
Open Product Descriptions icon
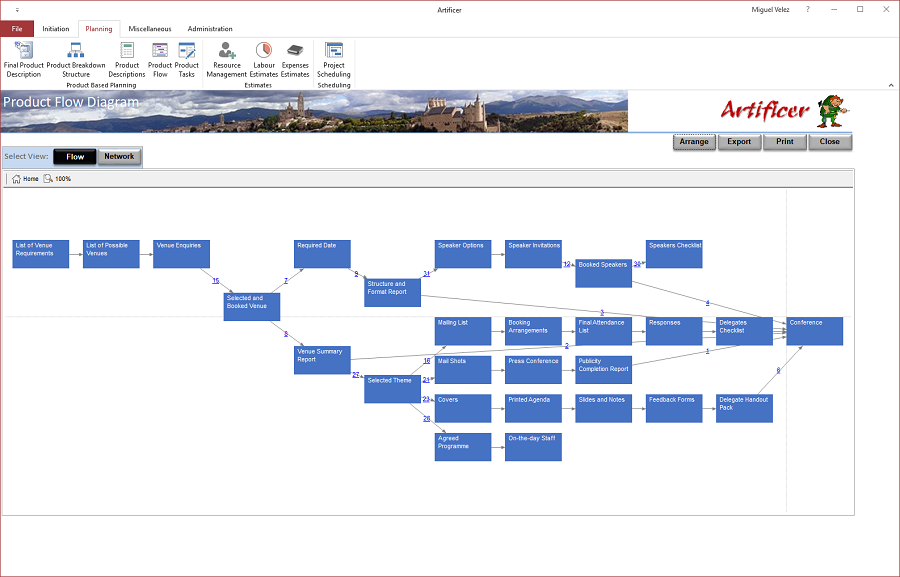click(x=127, y=59)
